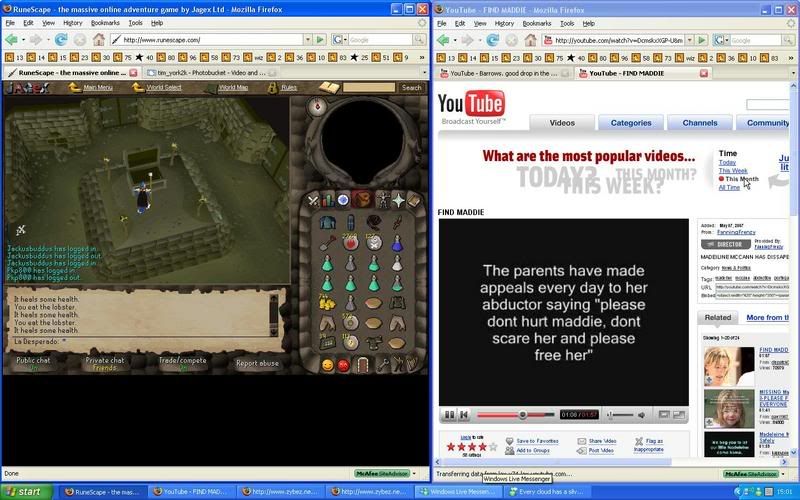Restart the YouTube video with rewind button
Viewport: 800px width, 500px height.
click(464, 415)
